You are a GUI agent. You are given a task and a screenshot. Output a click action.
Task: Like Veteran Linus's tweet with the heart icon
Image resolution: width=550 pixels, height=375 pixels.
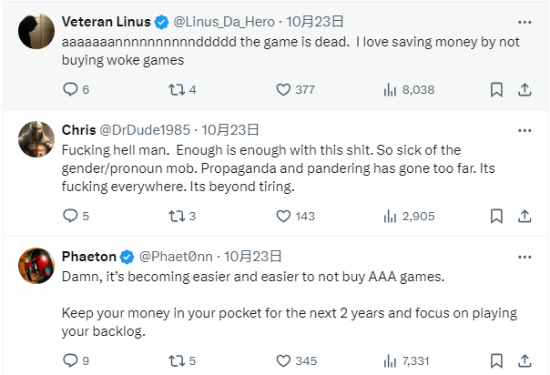tap(283, 89)
